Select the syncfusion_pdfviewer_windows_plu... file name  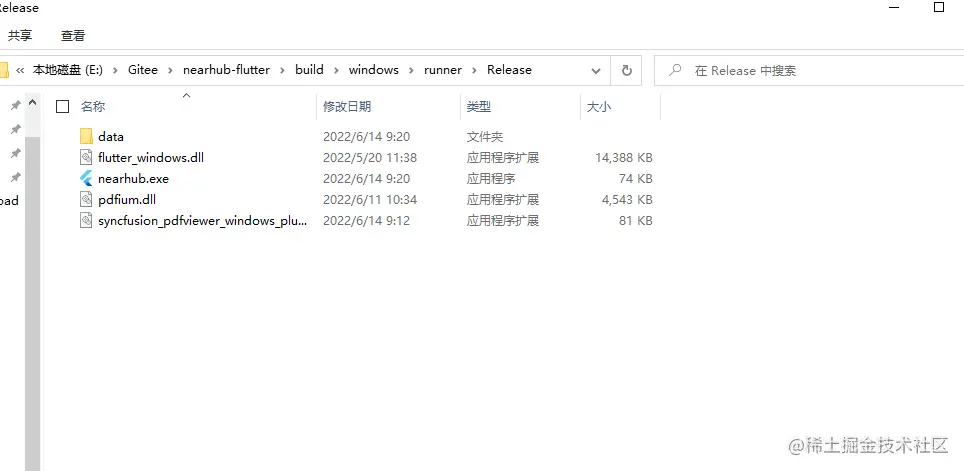pos(202,221)
